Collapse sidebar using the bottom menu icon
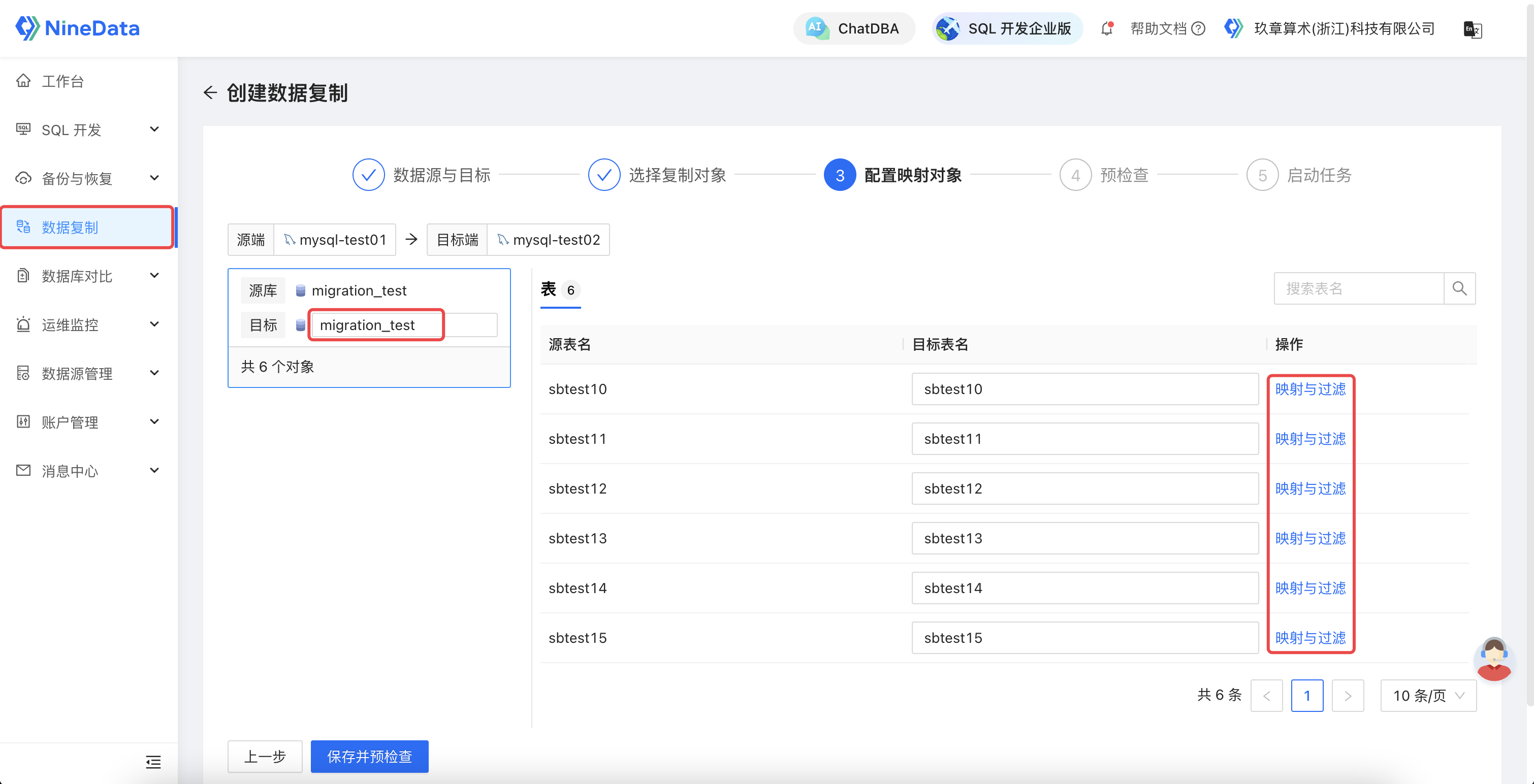Image resolution: width=1534 pixels, height=784 pixels. (153, 762)
